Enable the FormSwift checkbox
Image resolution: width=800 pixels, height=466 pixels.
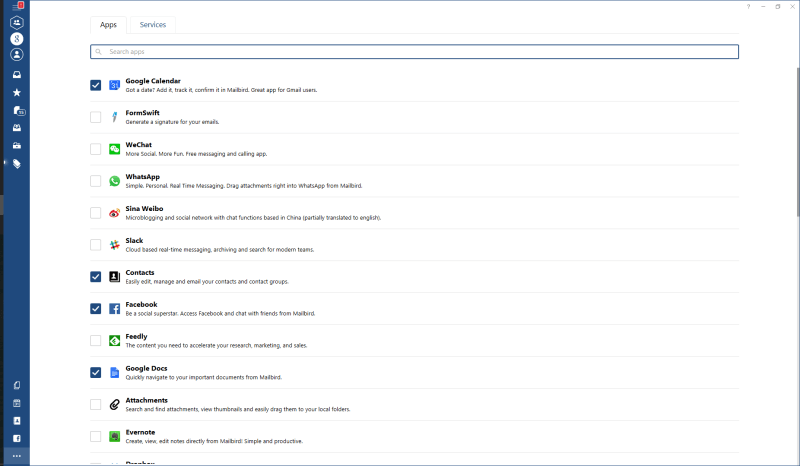pyautogui.click(x=95, y=117)
